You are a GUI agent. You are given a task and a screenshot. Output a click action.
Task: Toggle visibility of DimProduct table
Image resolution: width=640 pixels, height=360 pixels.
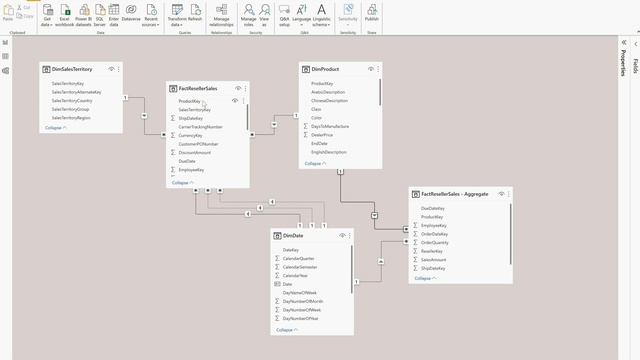[x=371, y=69]
